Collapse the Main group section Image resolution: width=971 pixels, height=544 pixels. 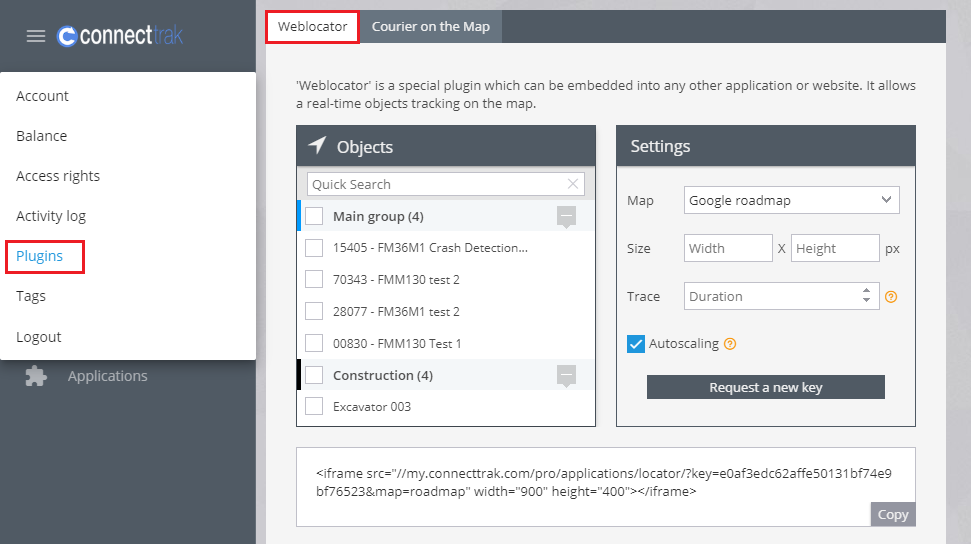coord(566,216)
